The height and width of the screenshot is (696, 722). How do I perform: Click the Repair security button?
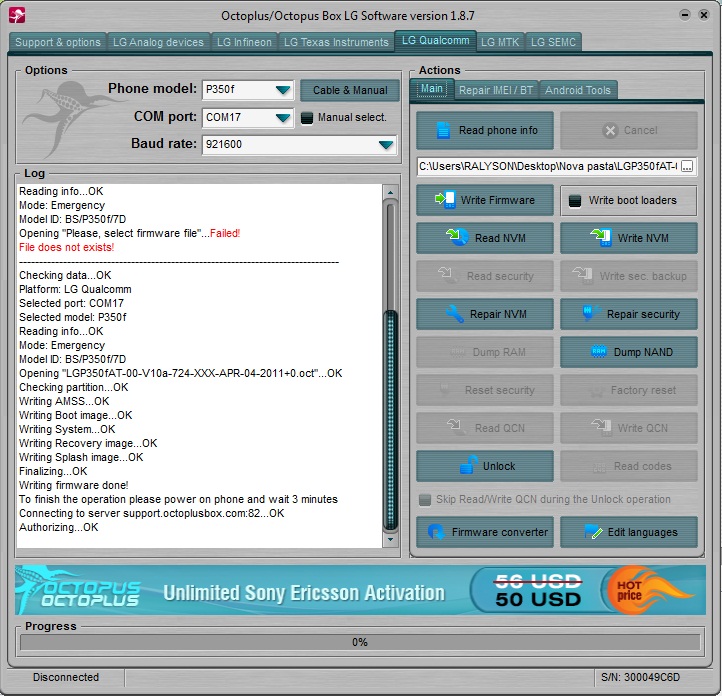point(629,314)
